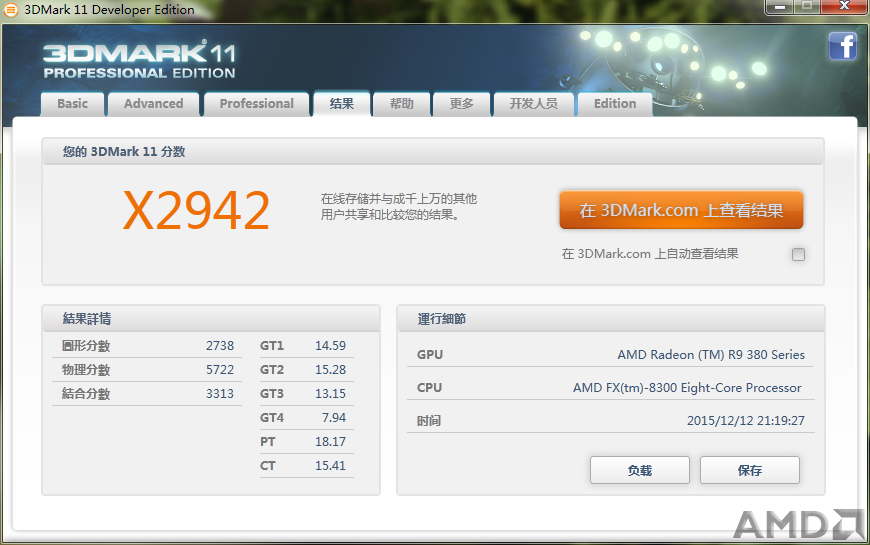Switch to the Basic tab
Viewport: 870px width, 545px height.
coord(72,104)
